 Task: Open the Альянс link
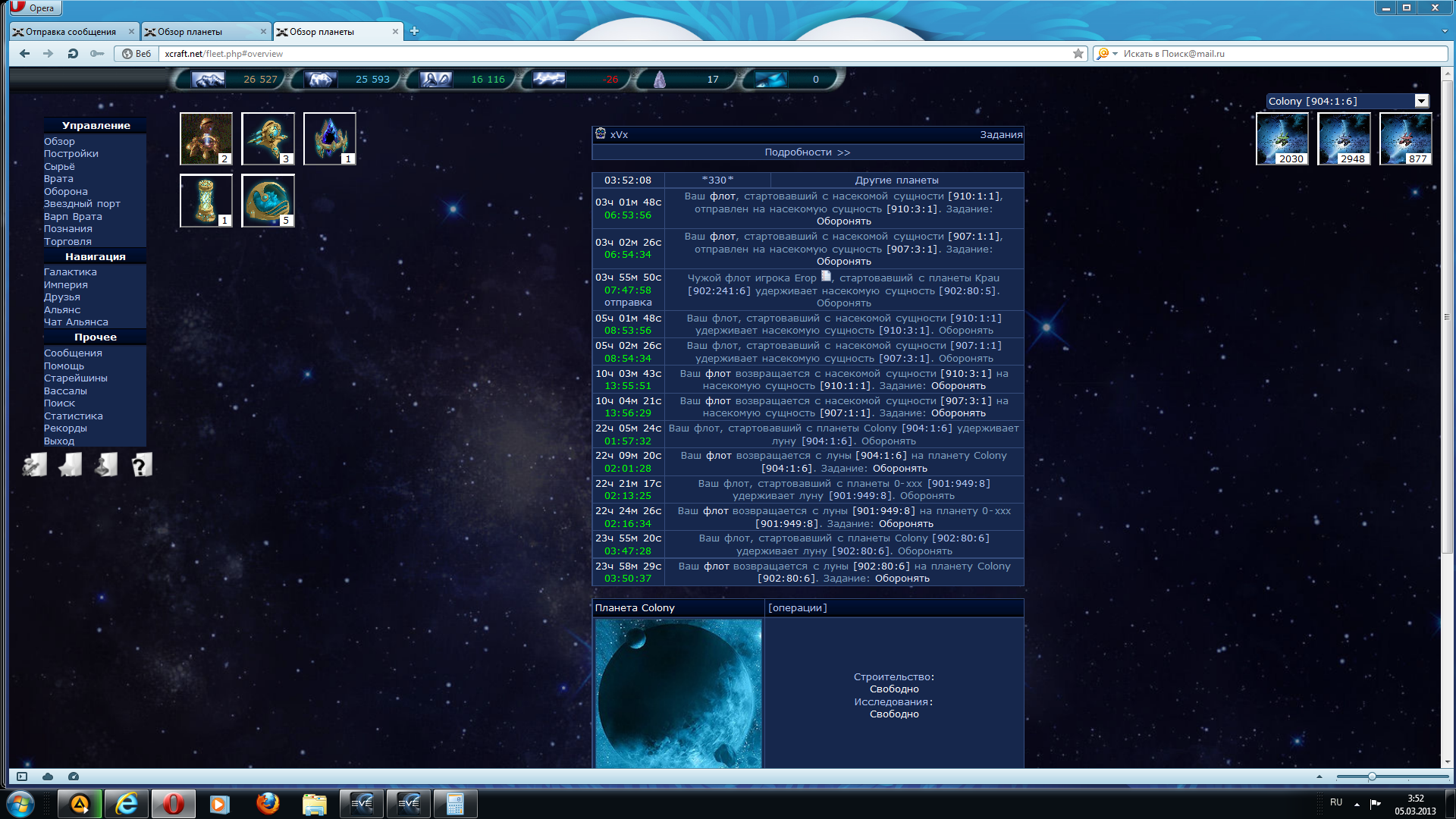(62, 309)
